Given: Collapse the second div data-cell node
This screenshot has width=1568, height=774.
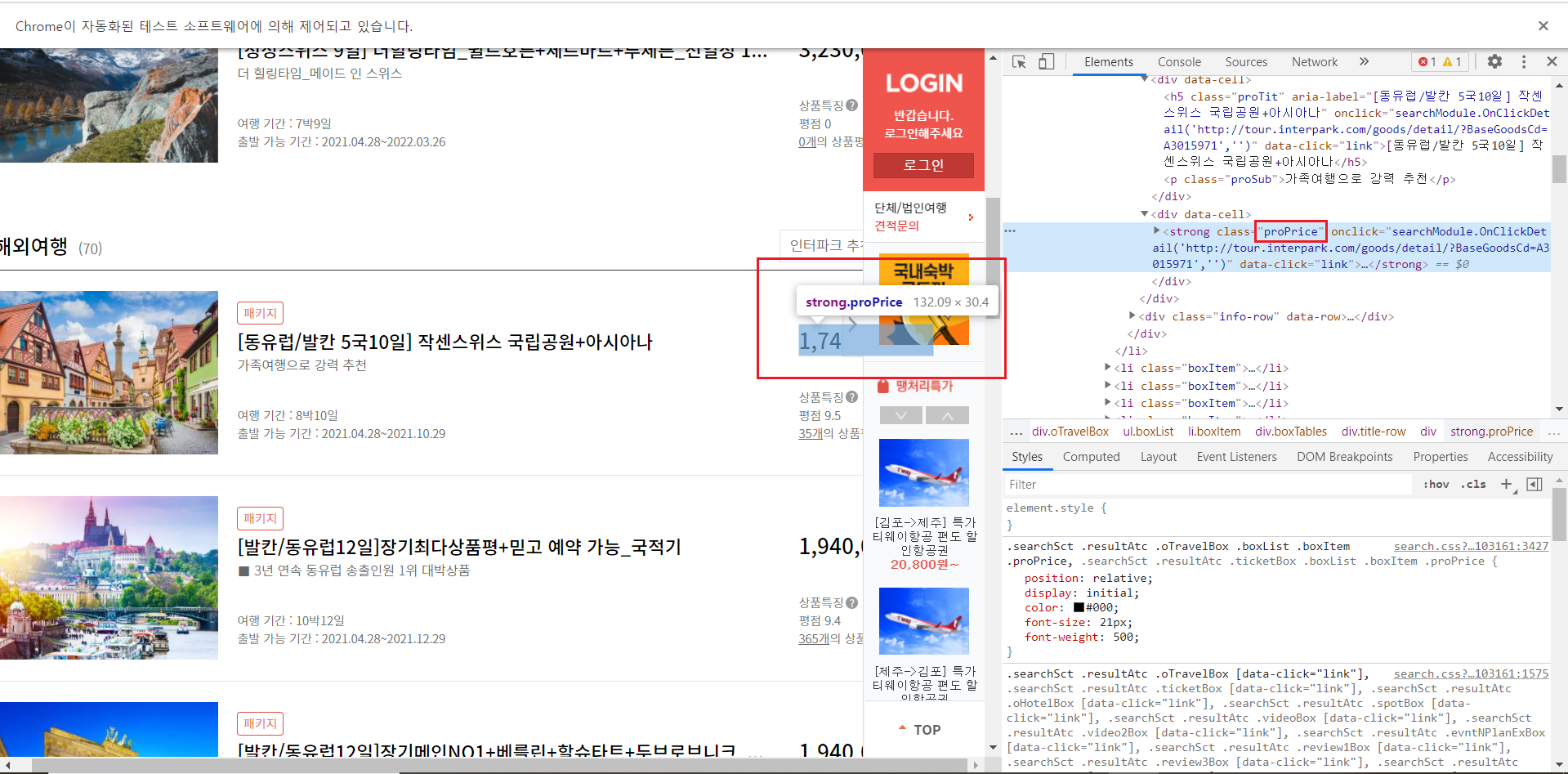Looking at the screenshot, I should (x=1144, y=214).
